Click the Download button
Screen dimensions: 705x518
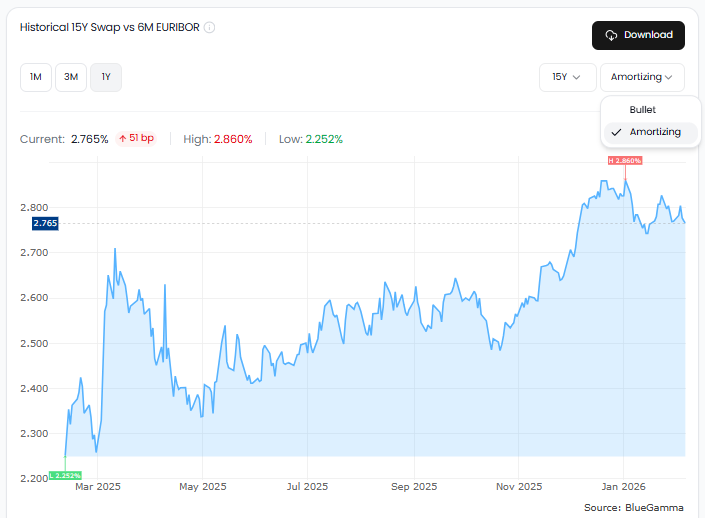638,35
